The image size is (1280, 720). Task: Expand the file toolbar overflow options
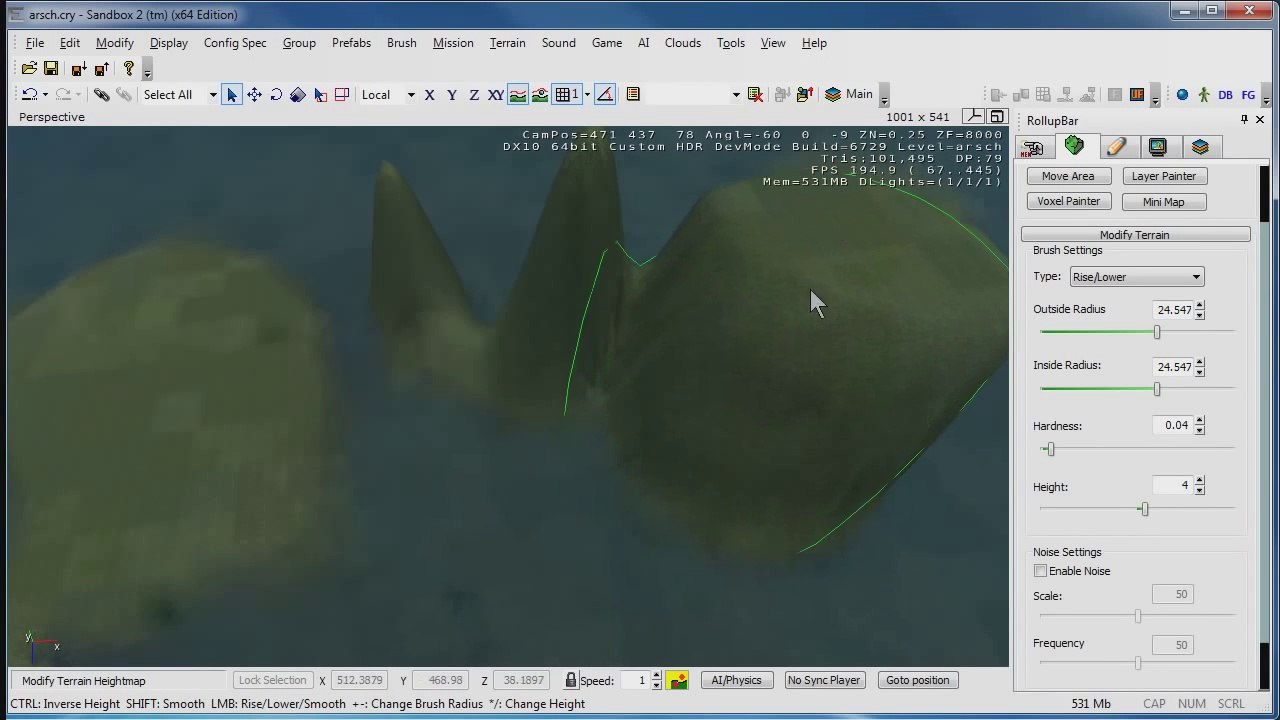coord(147,71)
